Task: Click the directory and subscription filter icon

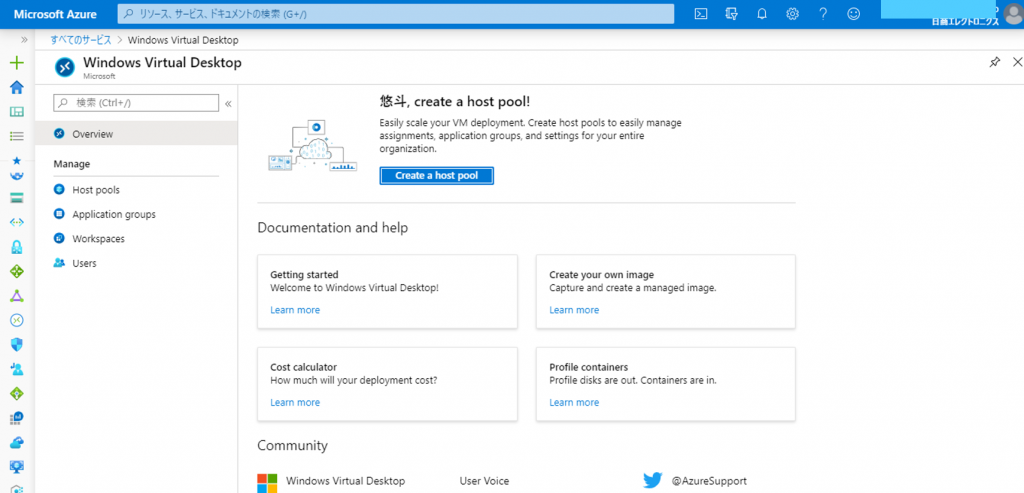Action: (731, 14)
